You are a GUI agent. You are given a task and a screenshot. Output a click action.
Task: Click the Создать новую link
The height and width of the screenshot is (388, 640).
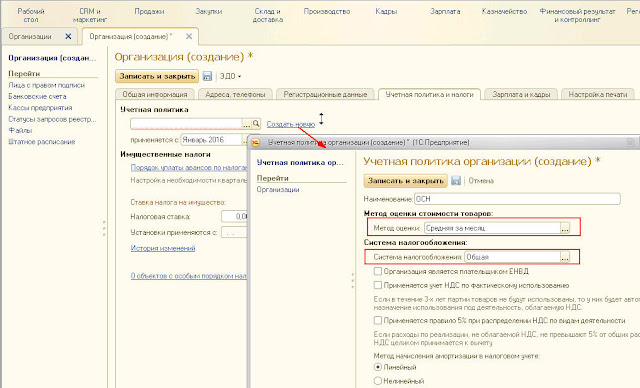pyautogui.click(x=291, y=124)
